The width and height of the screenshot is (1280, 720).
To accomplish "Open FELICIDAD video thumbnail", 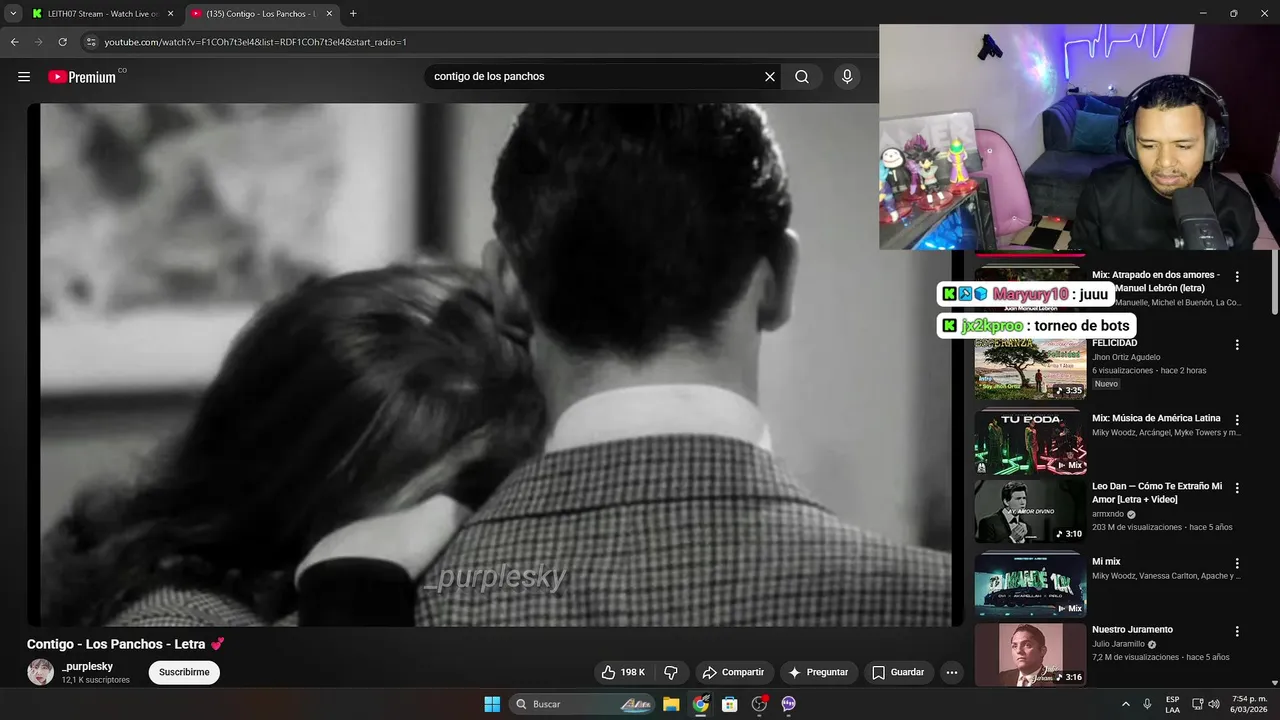I will [1030, 369].
